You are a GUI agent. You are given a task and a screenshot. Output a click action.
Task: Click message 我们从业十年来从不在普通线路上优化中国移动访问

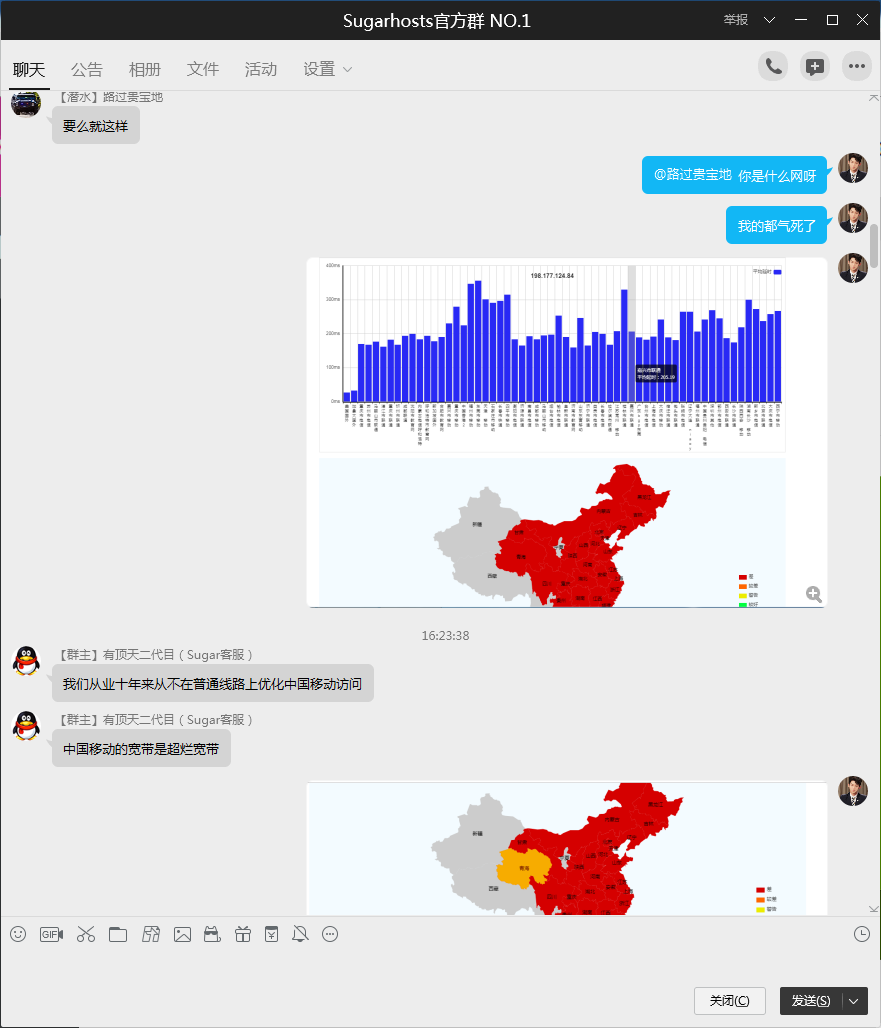[x=212, y=684]
